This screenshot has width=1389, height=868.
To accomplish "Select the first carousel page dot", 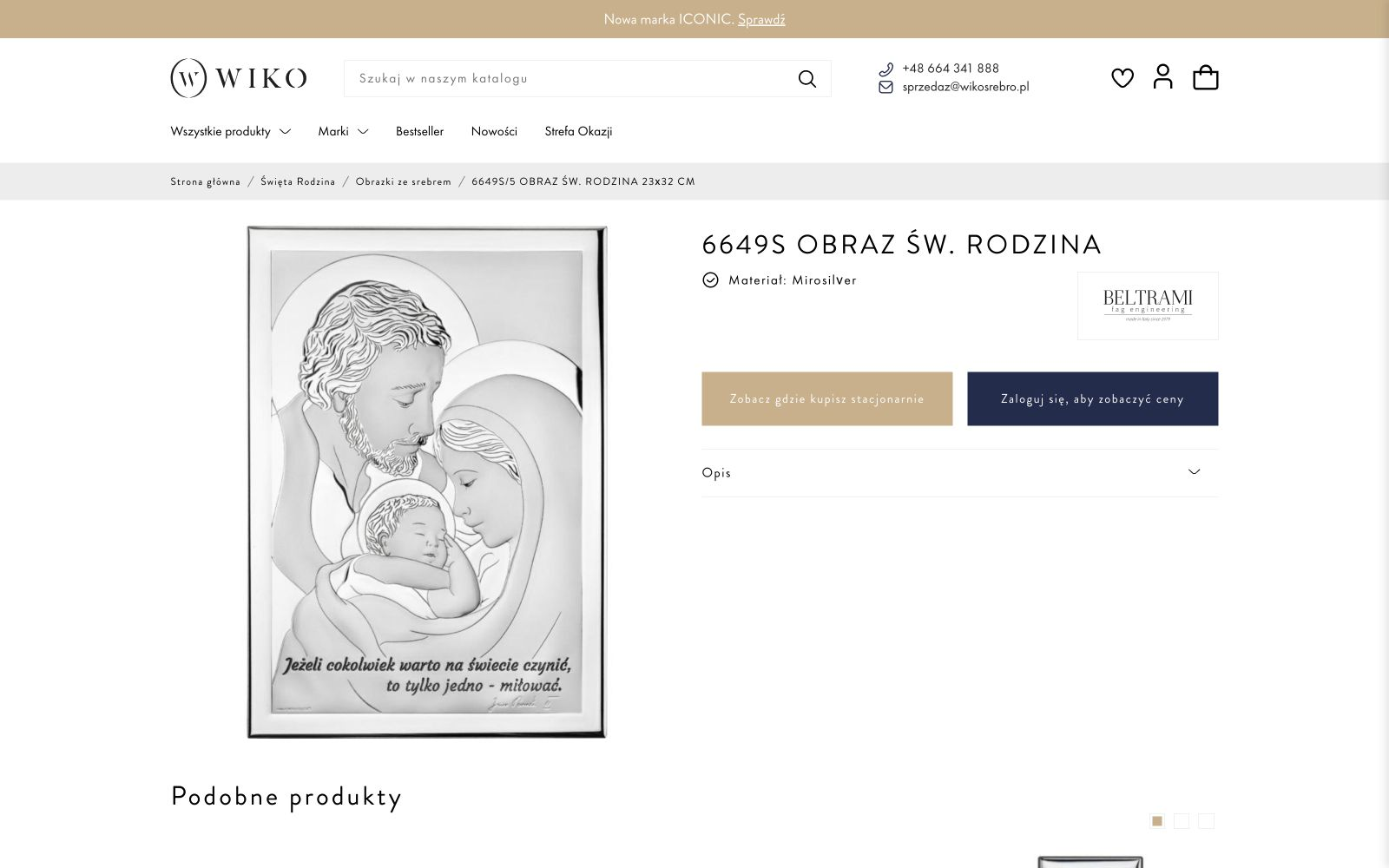I will tap(1157, 821).
